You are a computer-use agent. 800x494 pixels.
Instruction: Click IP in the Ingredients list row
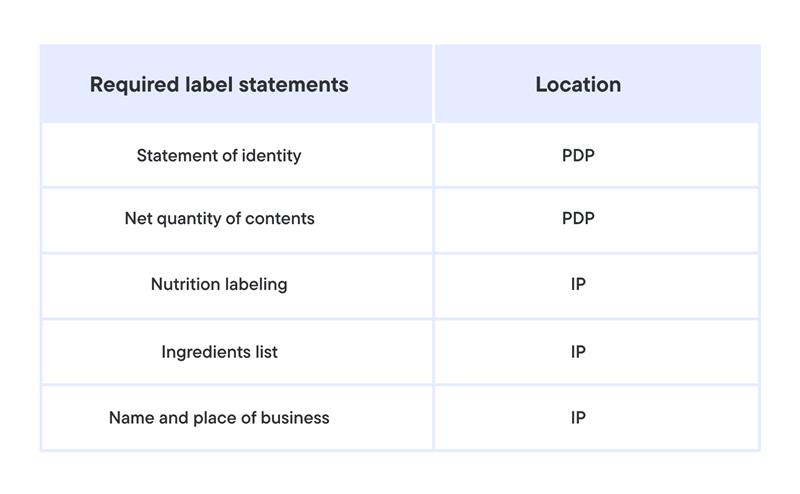pyautogui.click(x=578, y=352)
